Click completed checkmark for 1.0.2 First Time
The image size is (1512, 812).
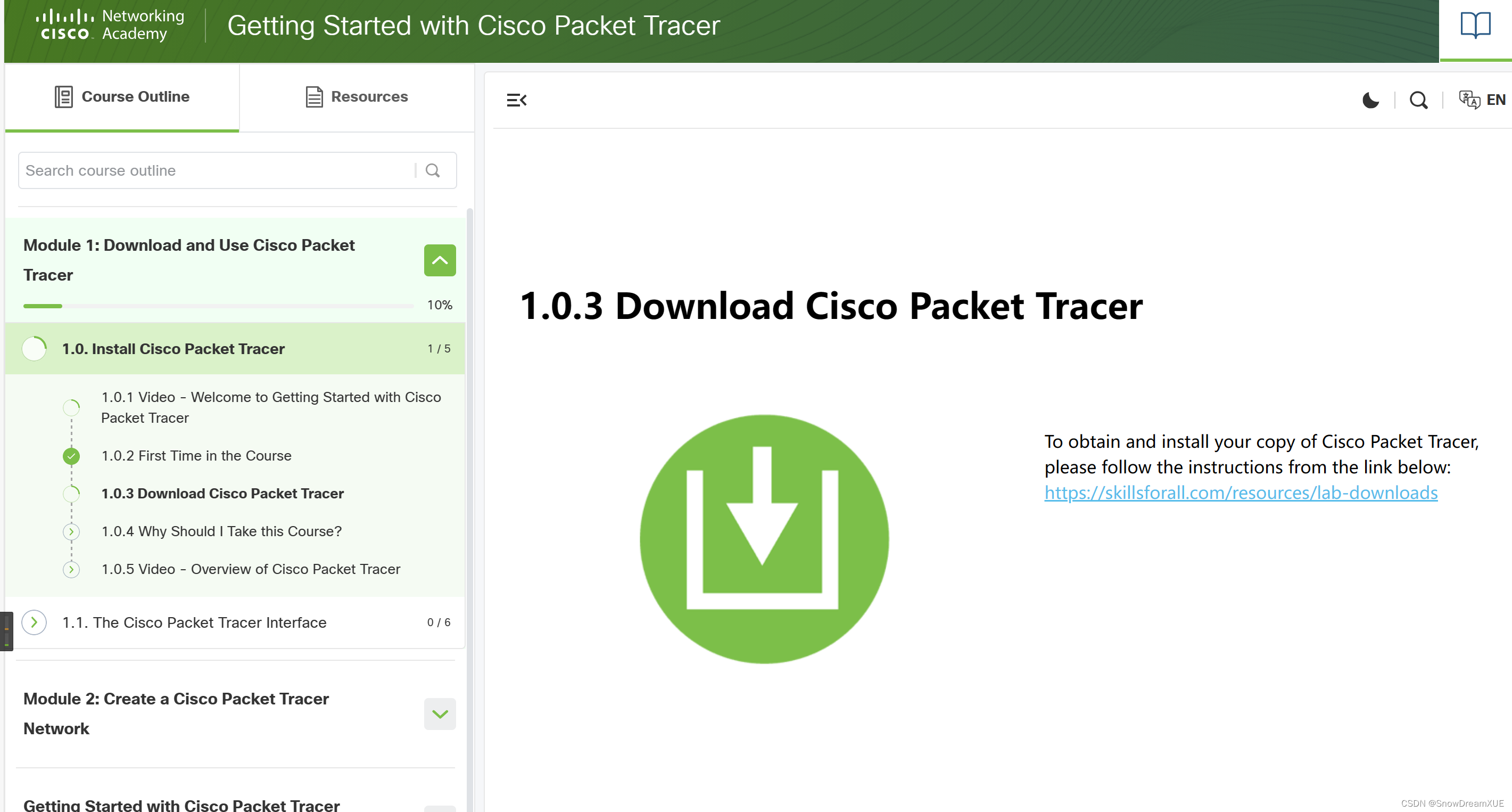pyautogui.click(x=71, y=456)
